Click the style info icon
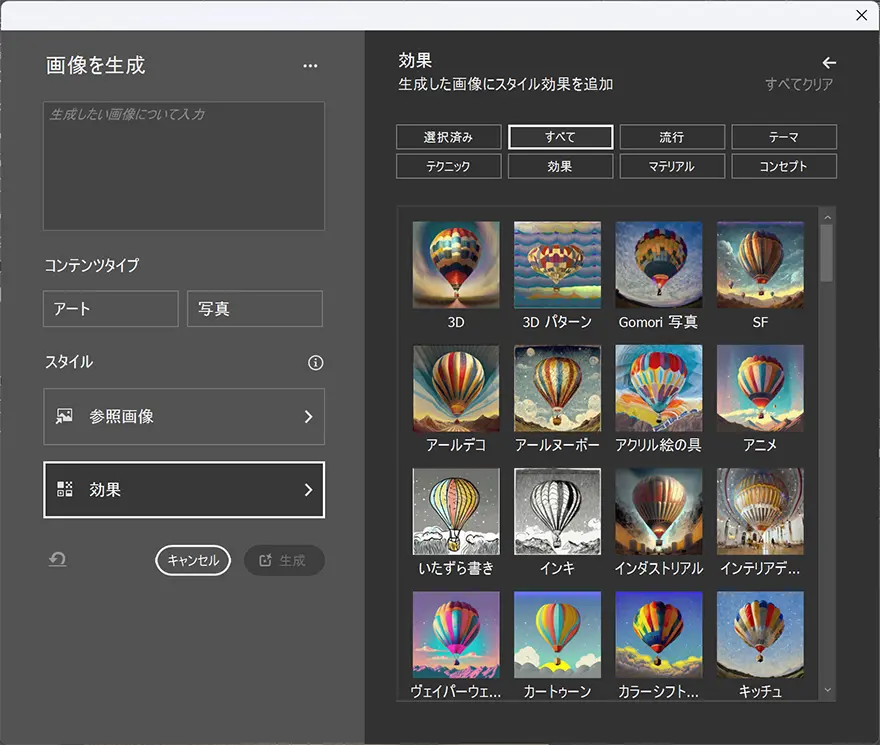This screenshot has height=745, width=880. [x=315, y=363]
